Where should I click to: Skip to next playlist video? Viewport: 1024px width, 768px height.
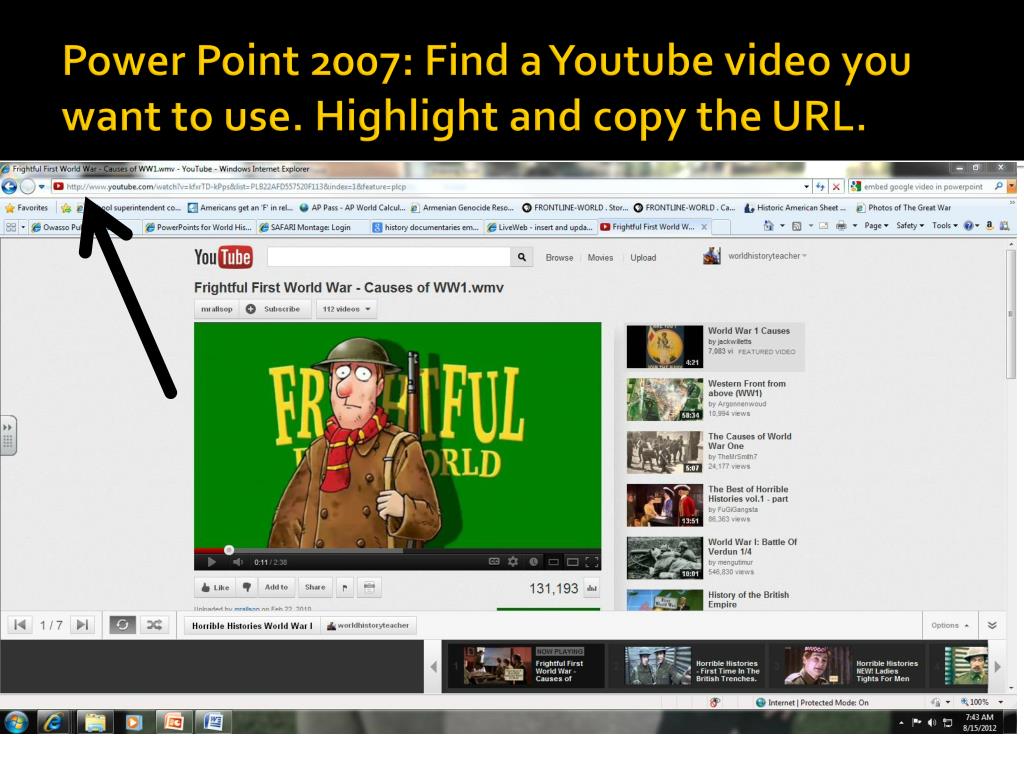click(82, 625)
